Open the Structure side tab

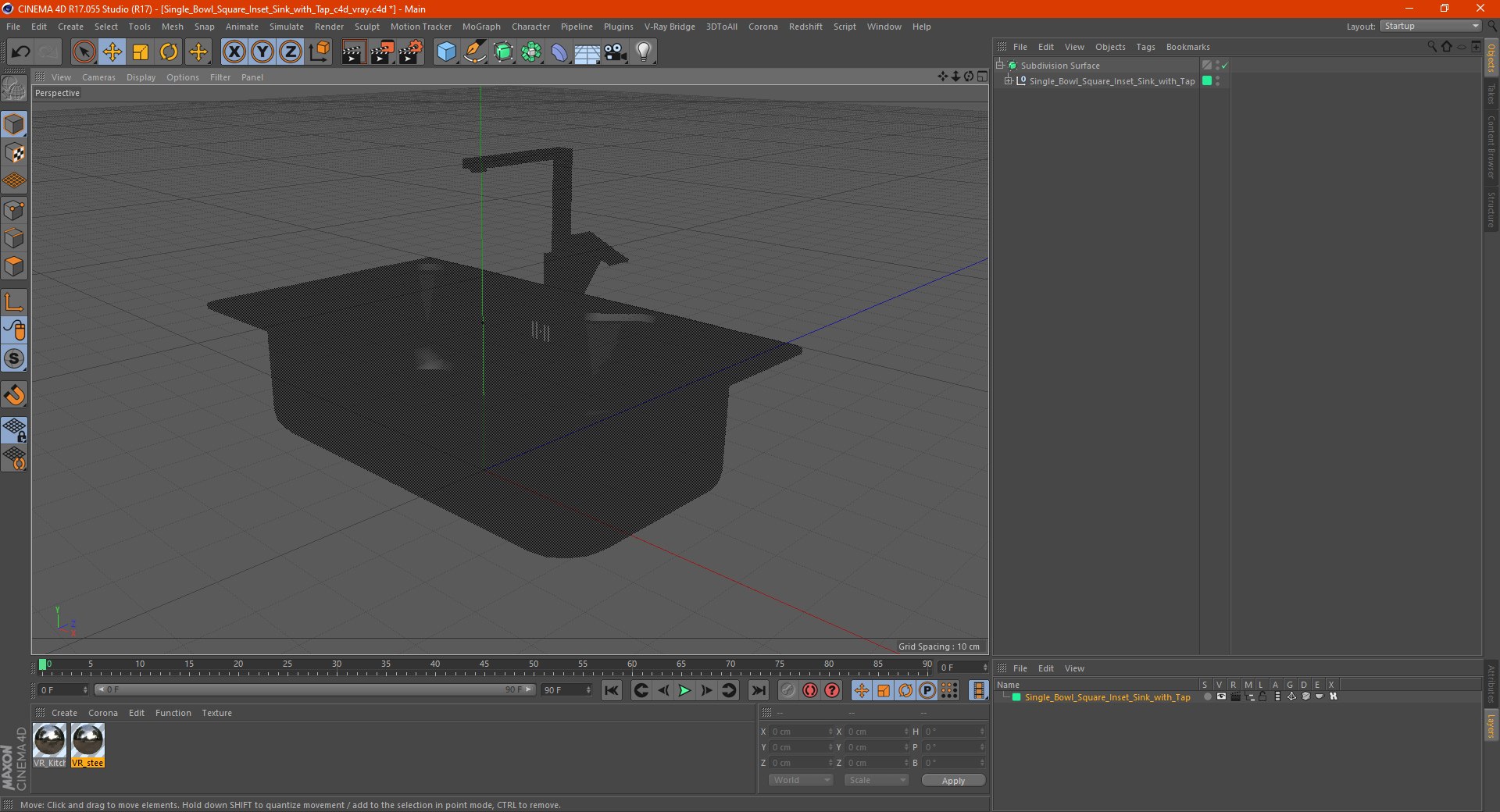click(1491, 209)
